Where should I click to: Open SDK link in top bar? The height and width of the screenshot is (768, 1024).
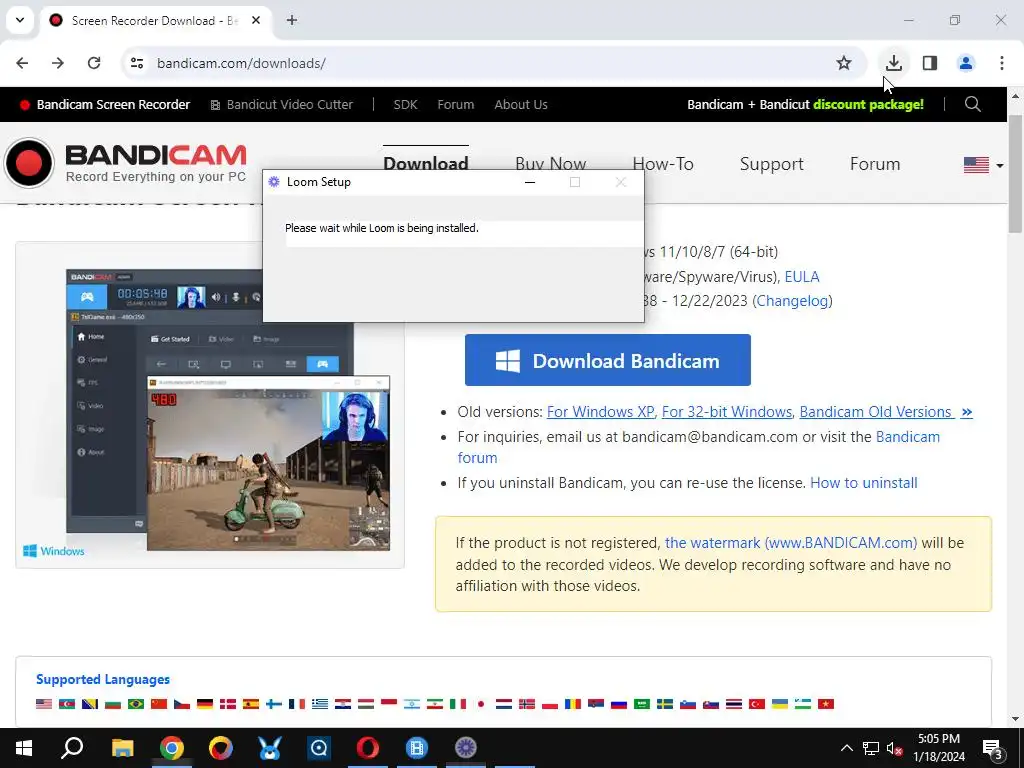coord(406,104)
